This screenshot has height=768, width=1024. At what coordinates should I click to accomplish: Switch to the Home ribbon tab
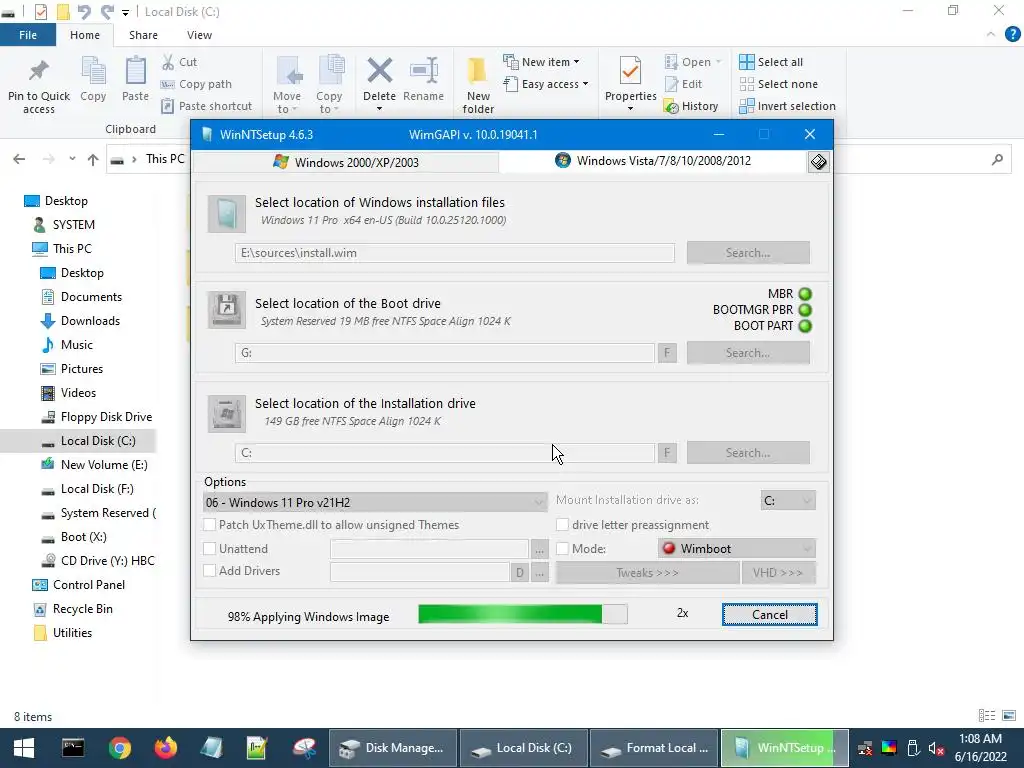85,35
